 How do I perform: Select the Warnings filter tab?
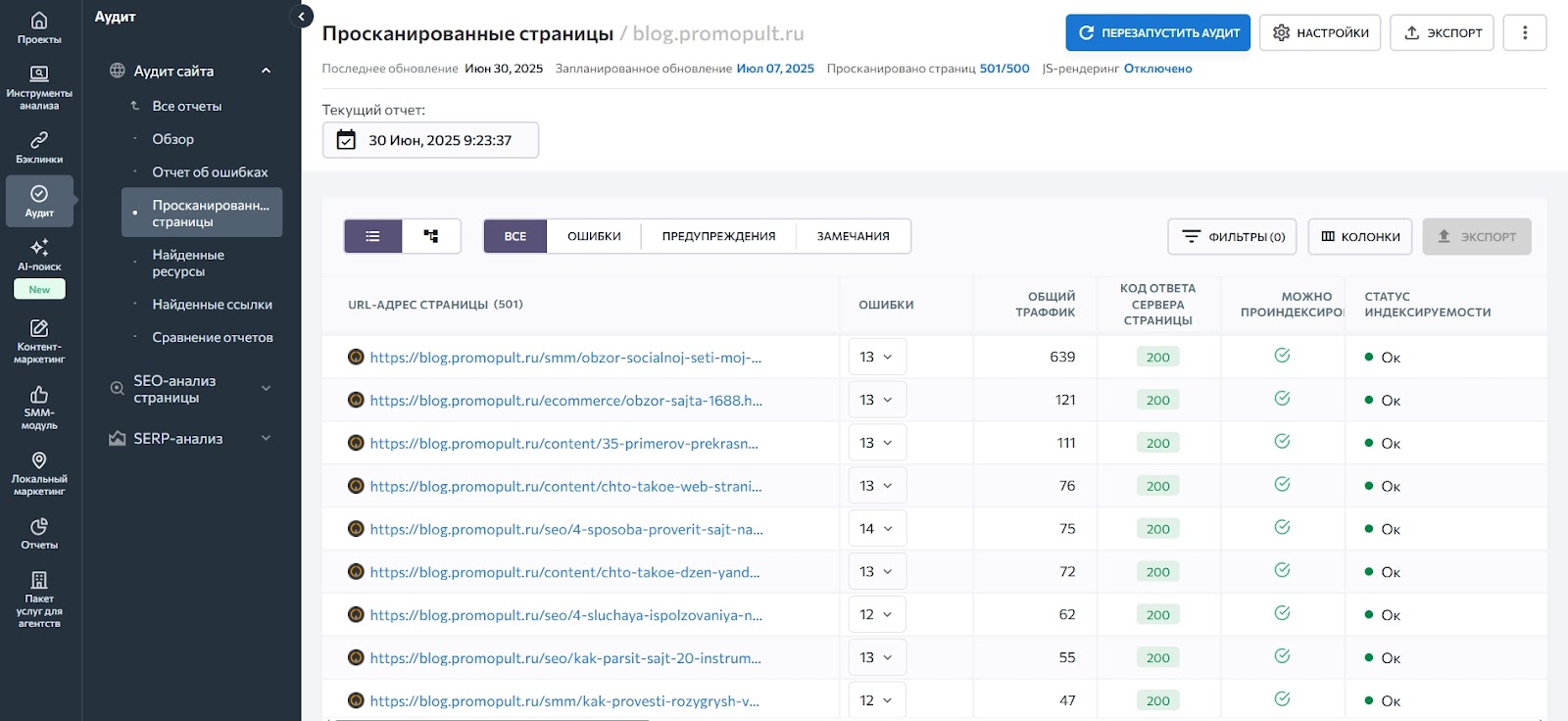718,236
